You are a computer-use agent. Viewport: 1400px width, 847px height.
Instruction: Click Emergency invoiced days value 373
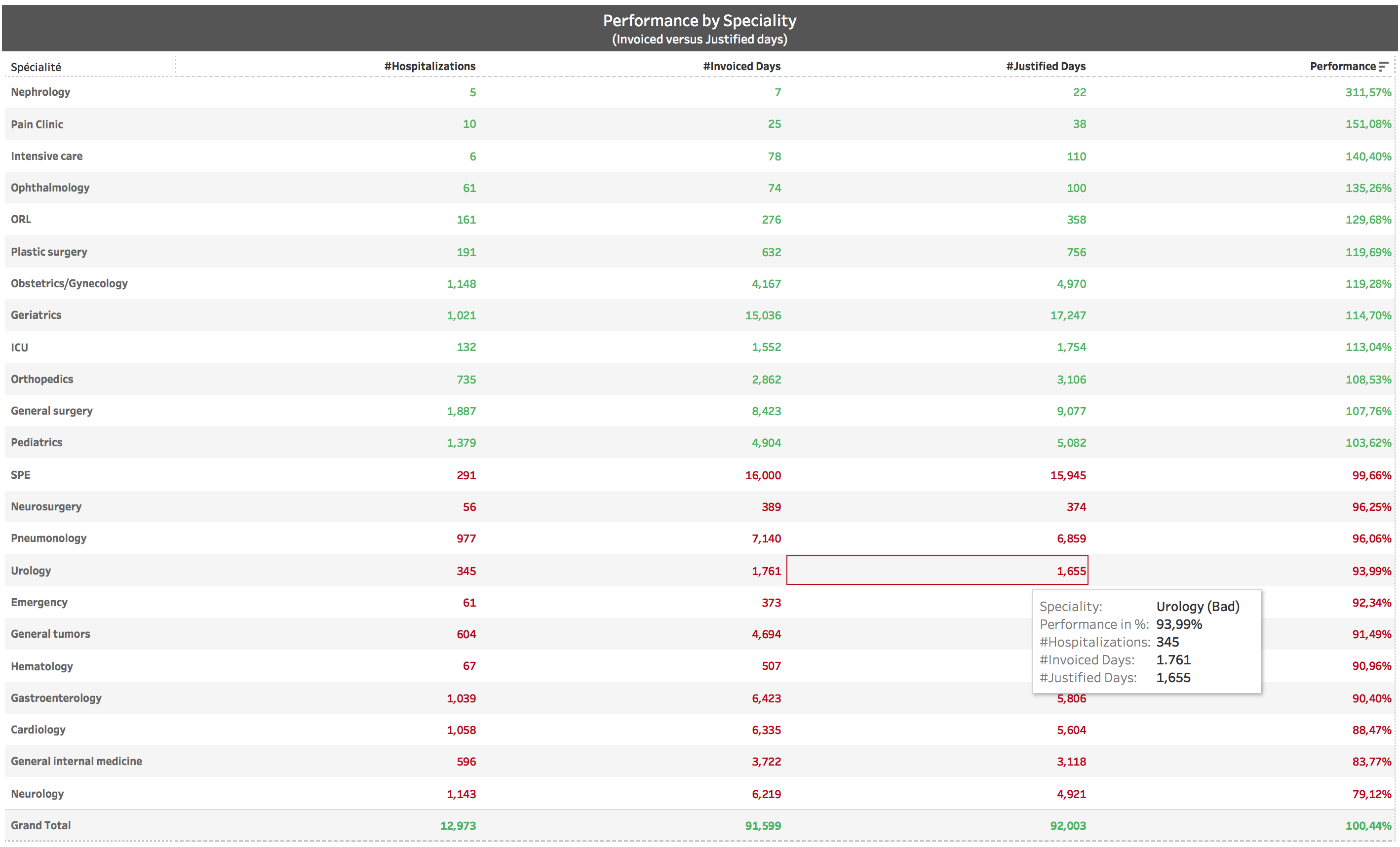(x=771, y=603)
